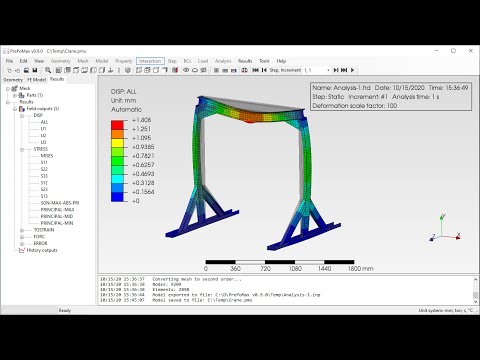Switch to the FE Model tab
480x360 pixels.
(37, 80)
